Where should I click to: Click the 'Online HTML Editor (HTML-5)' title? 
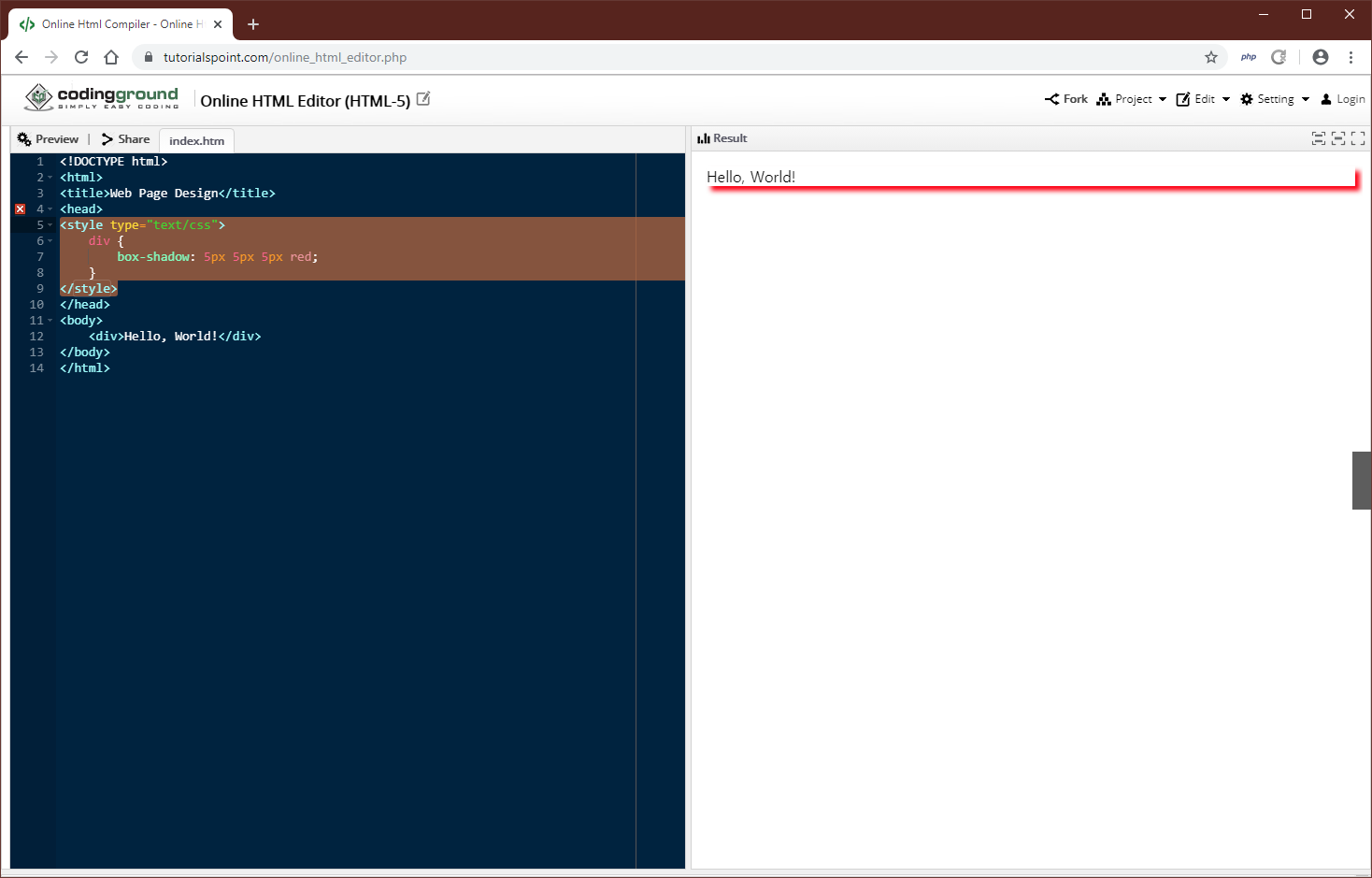pos(306,101)
